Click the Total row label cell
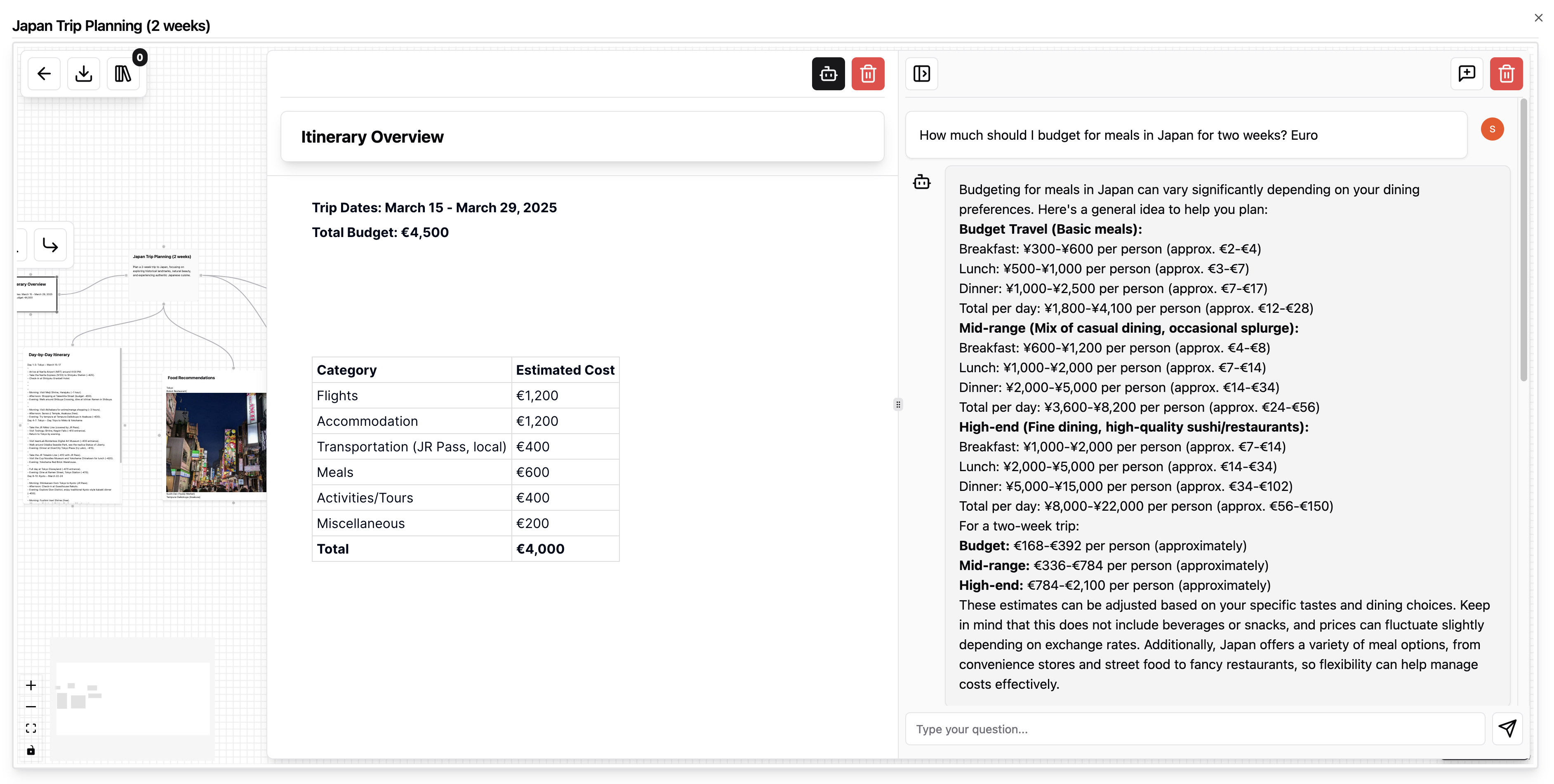The height and width of the screenshot is (784, 1554). tap(412, 549)
